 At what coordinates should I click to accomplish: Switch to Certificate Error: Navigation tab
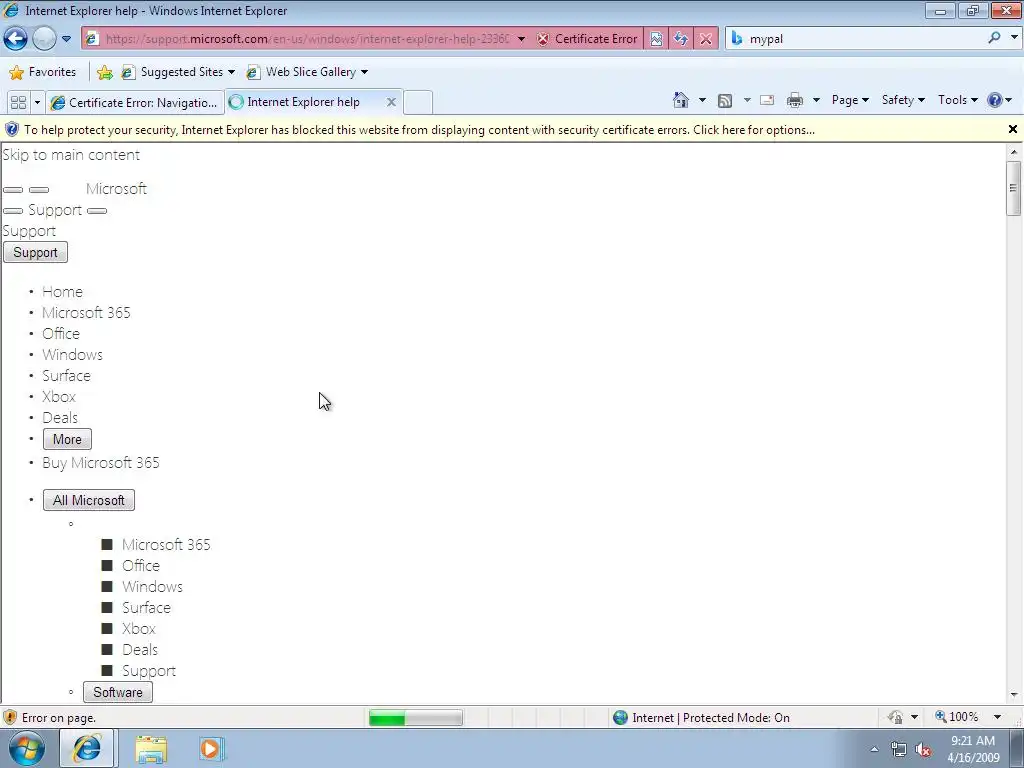pos(135,103)
